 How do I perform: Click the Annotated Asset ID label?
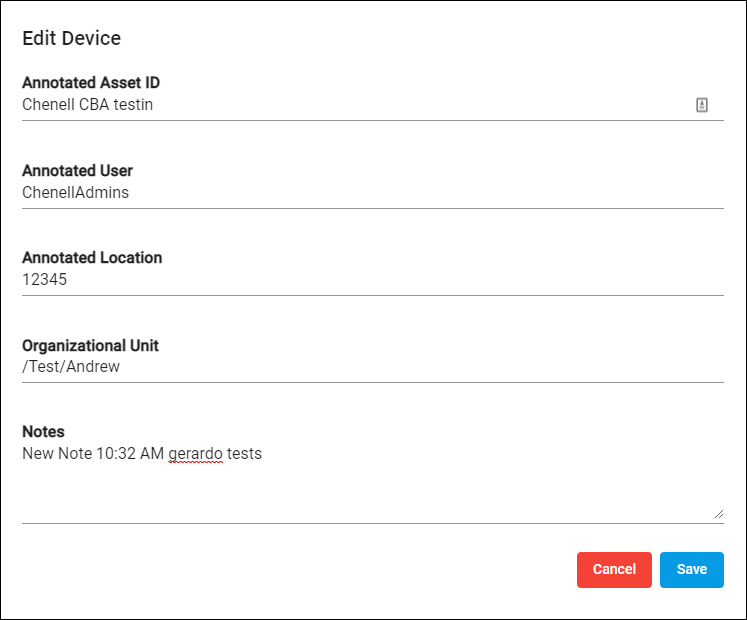click(91, 82)
